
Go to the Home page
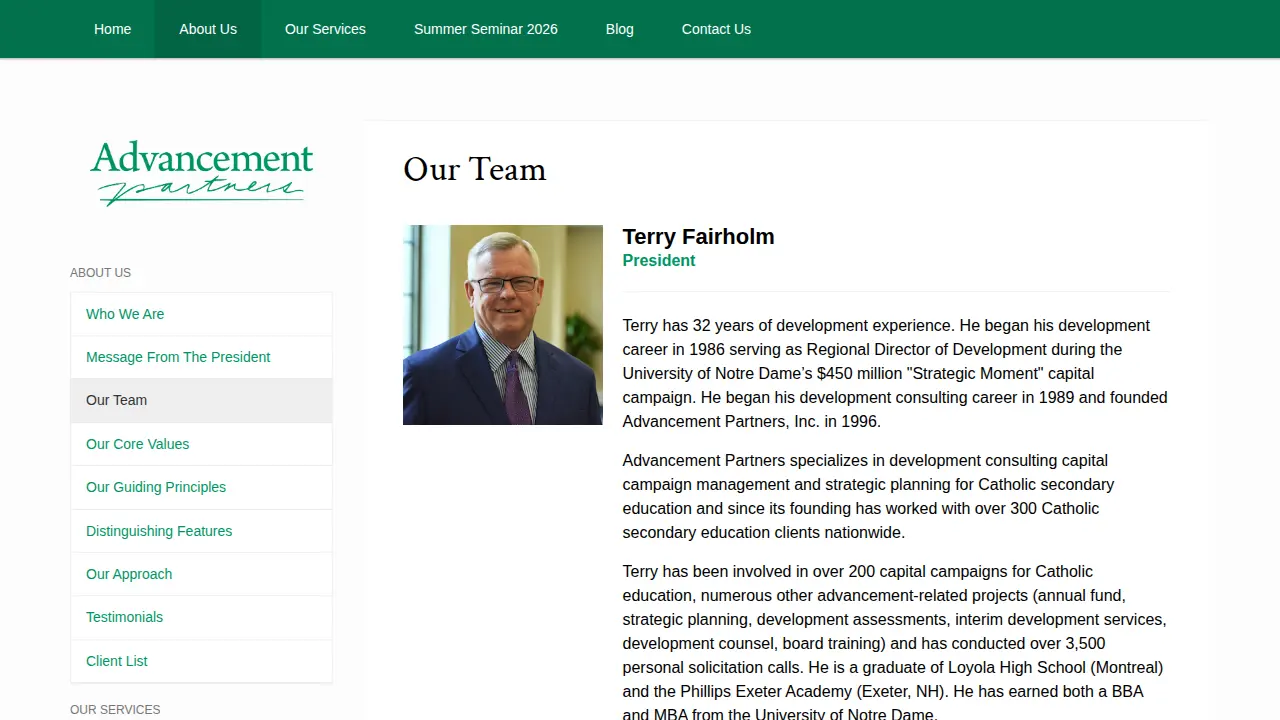[112, 29]
